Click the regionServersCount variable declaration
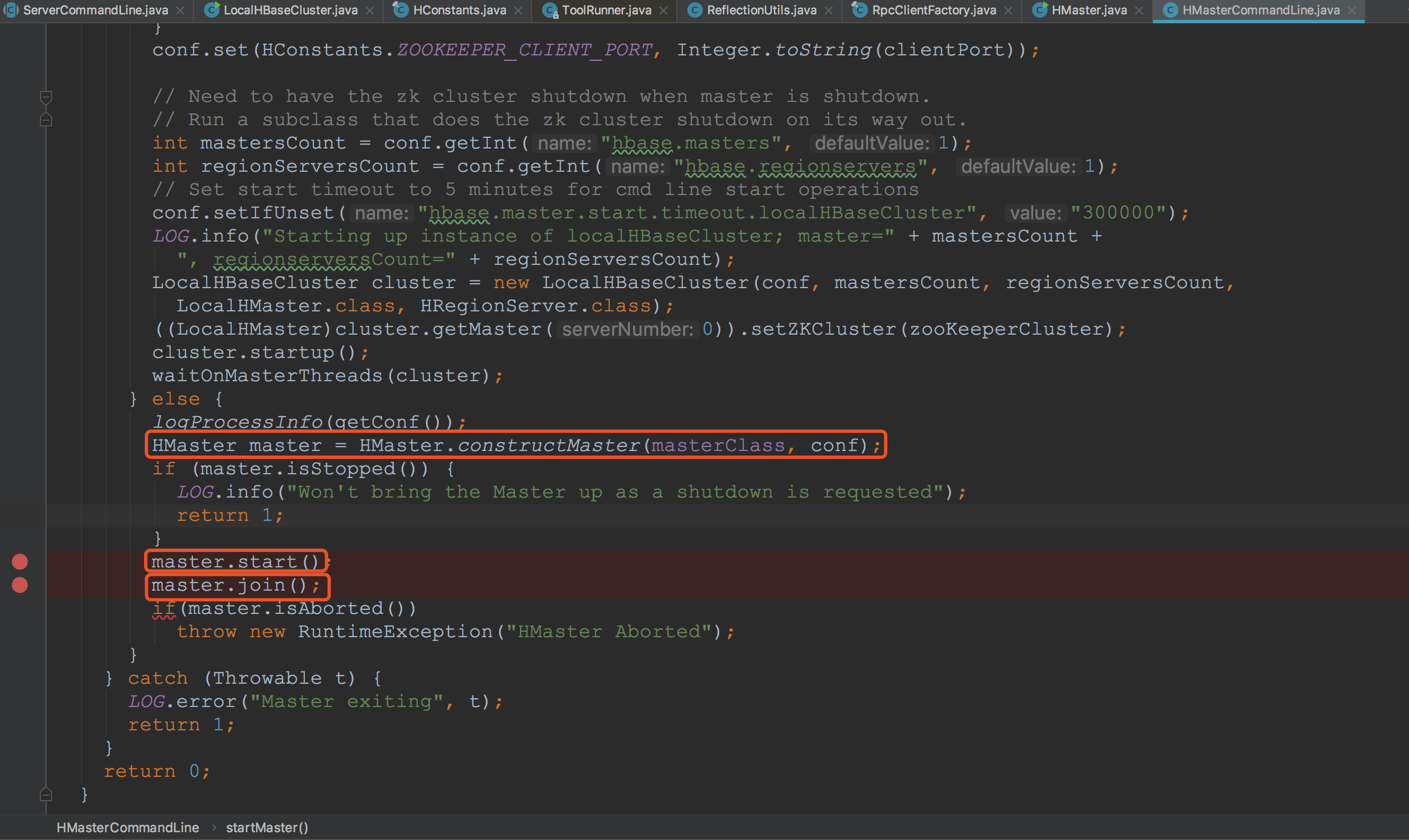Viewport: 1409px width, 840px height. click(x=310, y=166)
